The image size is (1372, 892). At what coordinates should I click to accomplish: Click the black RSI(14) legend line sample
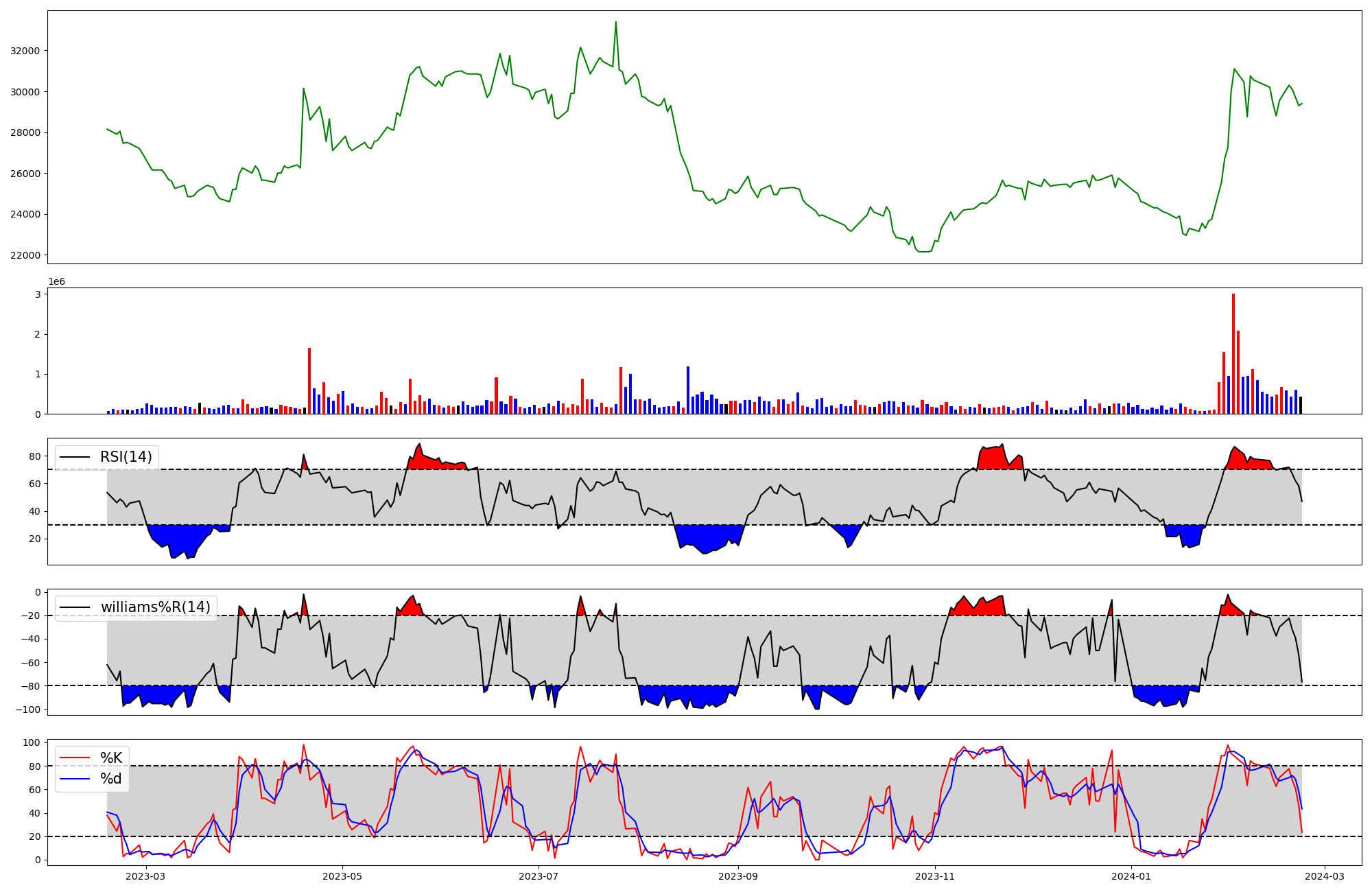pyautogui.click(x=75, y=457)
